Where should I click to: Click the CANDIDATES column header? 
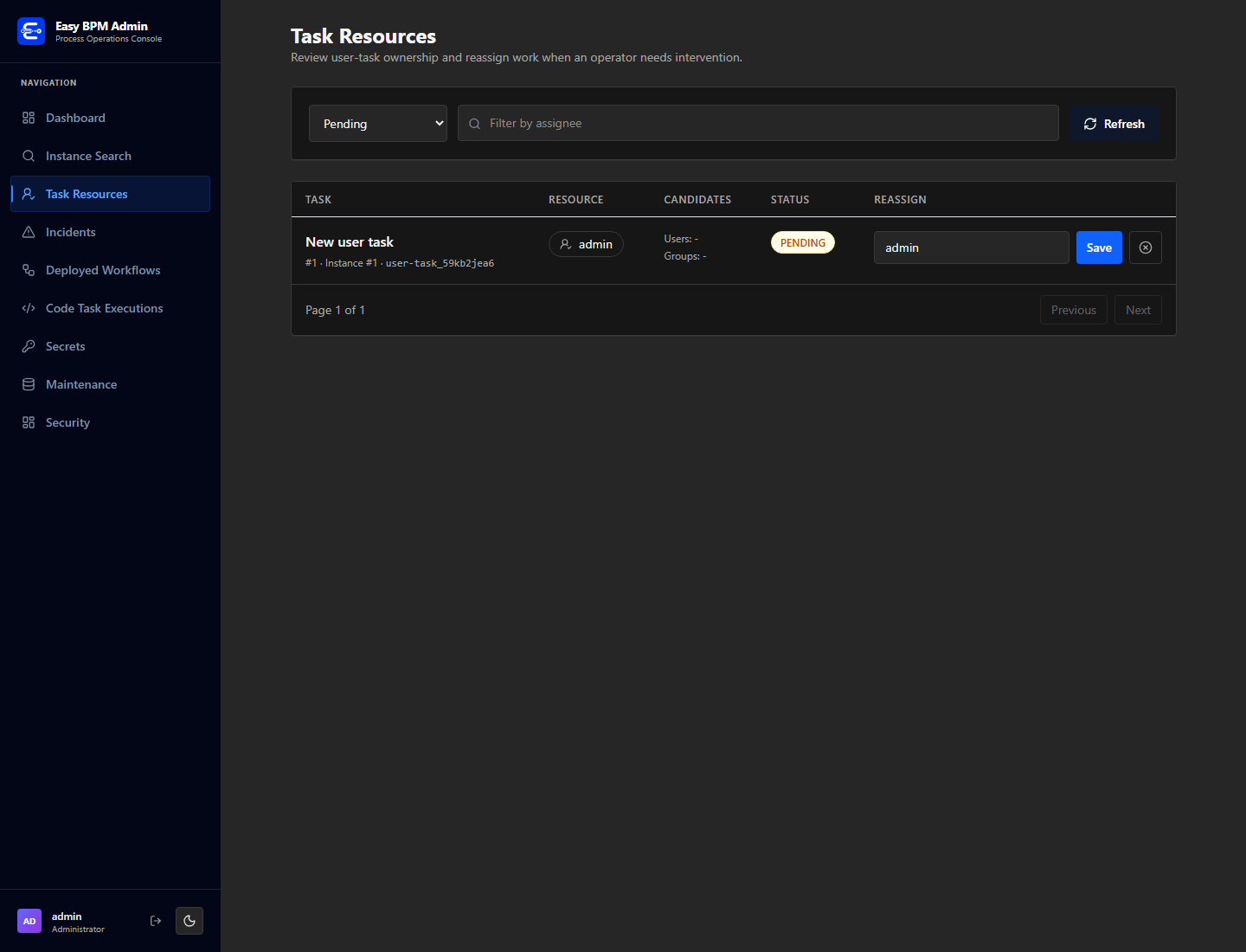697,200
